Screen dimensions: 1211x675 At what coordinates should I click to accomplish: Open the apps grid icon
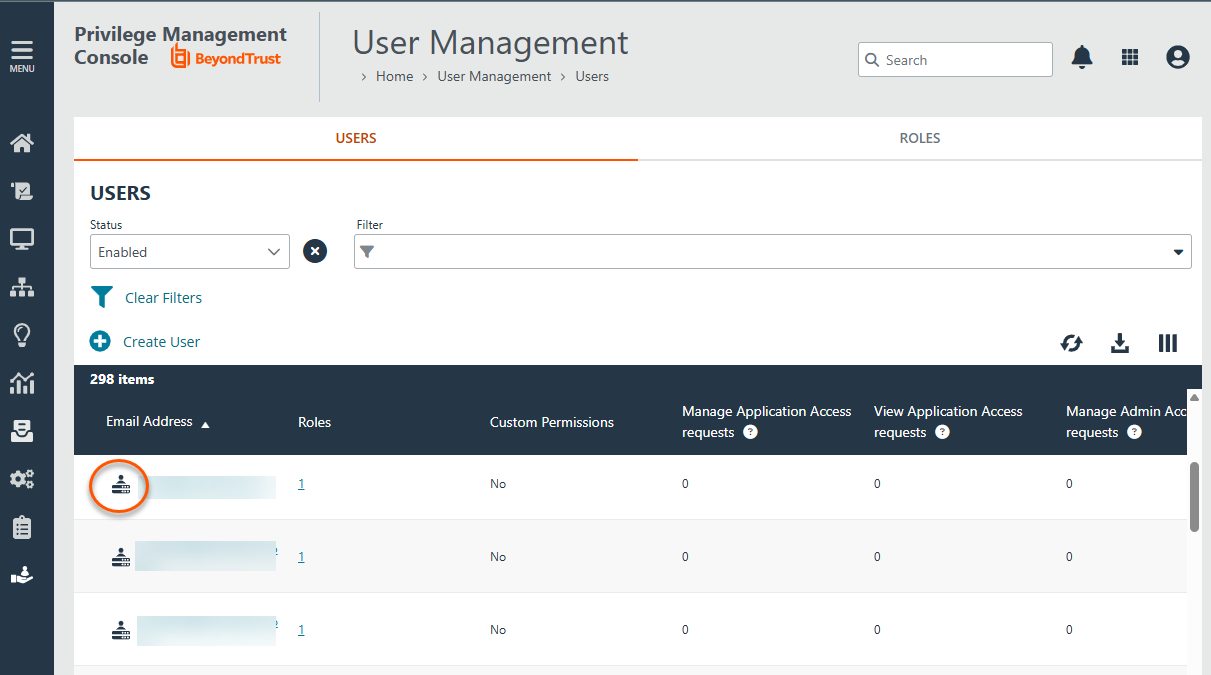1130,58
